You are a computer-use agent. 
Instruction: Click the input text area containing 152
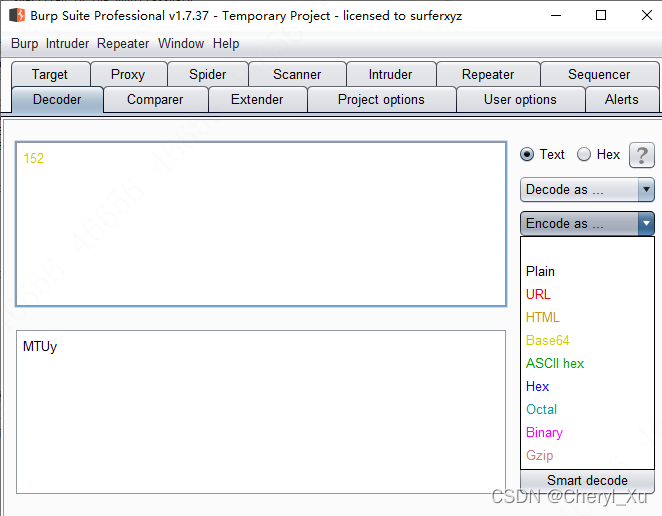pos(260,223)
